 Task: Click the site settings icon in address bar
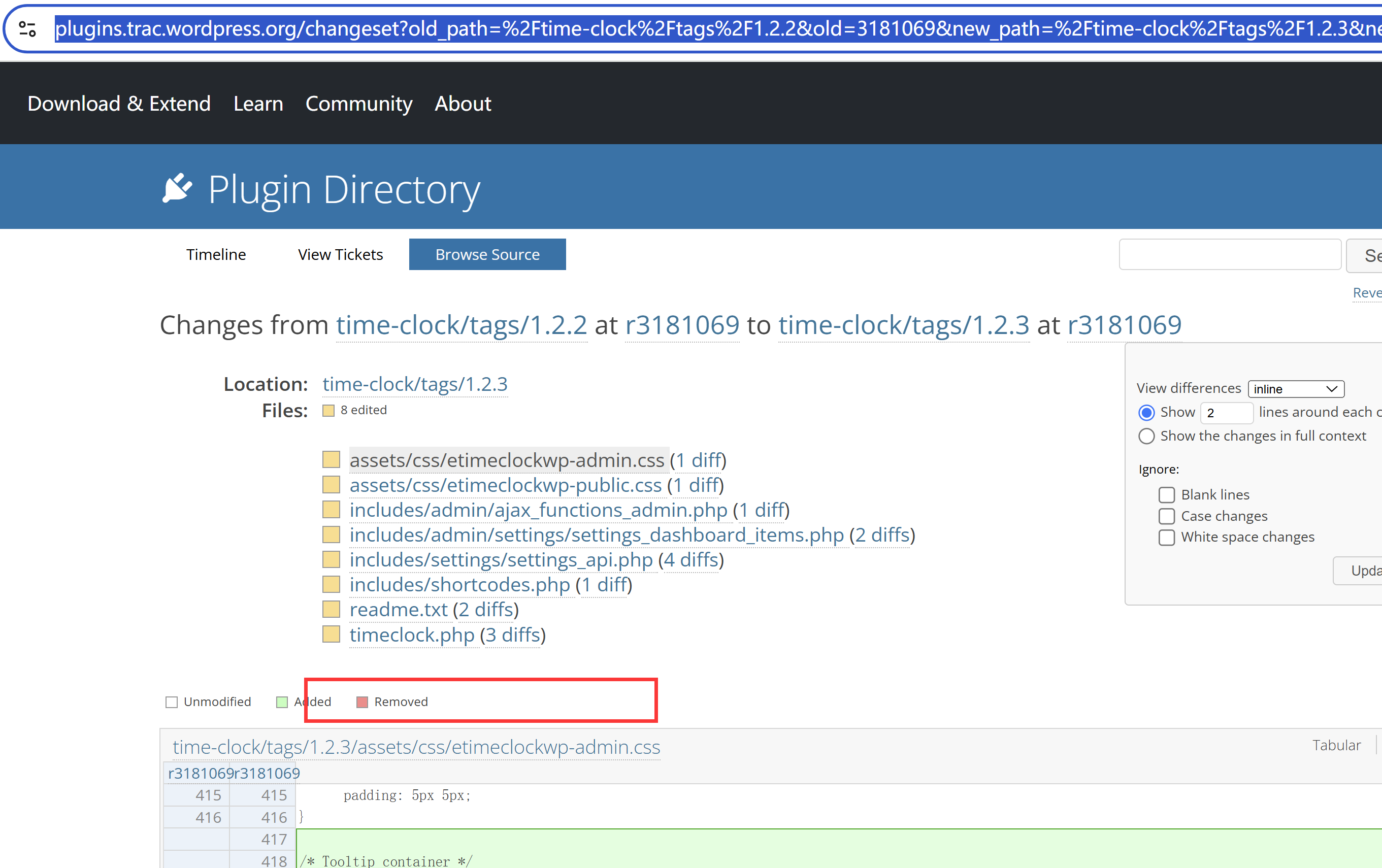(27, 29)
